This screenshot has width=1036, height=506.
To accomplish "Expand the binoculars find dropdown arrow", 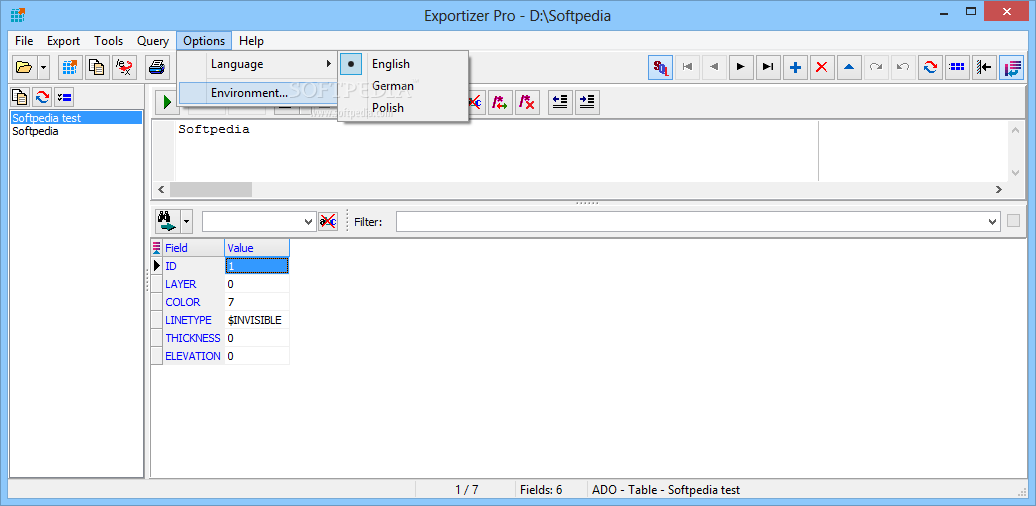I will [x=186, y=221].
